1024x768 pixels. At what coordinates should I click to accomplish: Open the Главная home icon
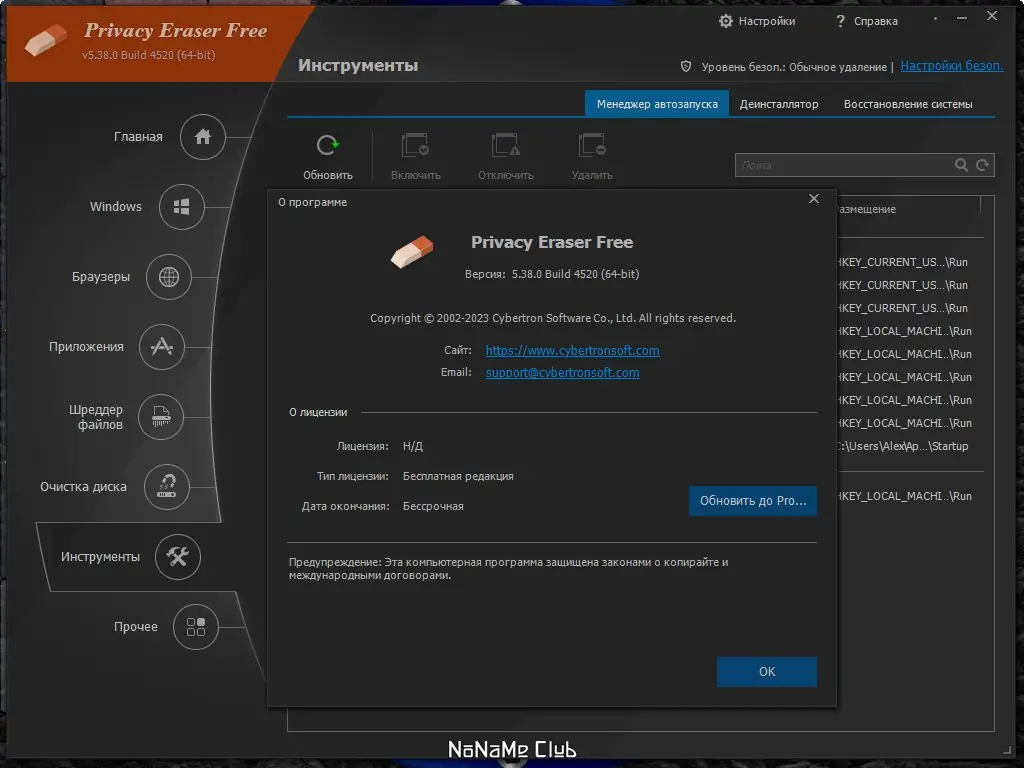202,136
